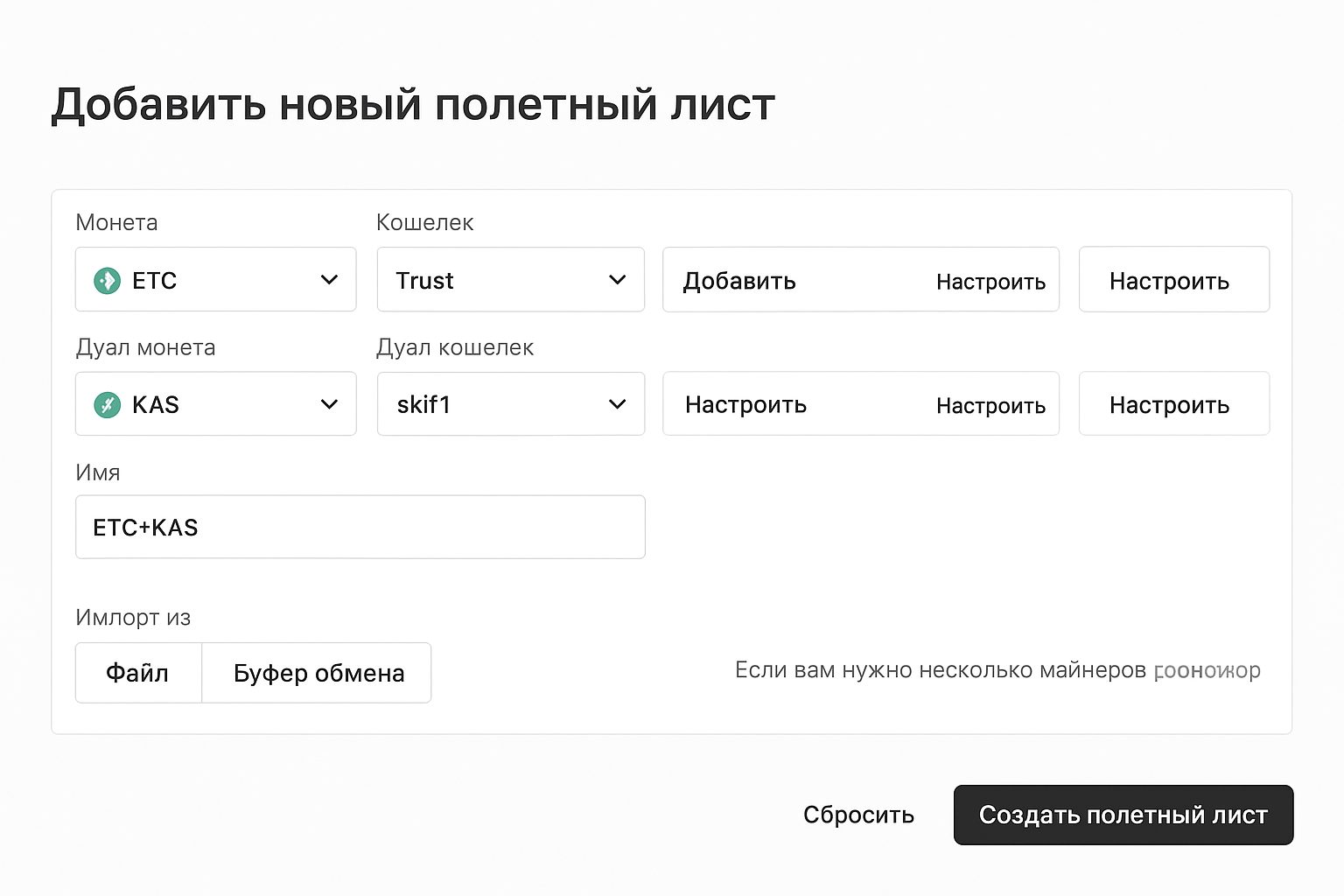Switch to the Файл import tab
Screen dimensions: 1344x896
tap(137, 672)
